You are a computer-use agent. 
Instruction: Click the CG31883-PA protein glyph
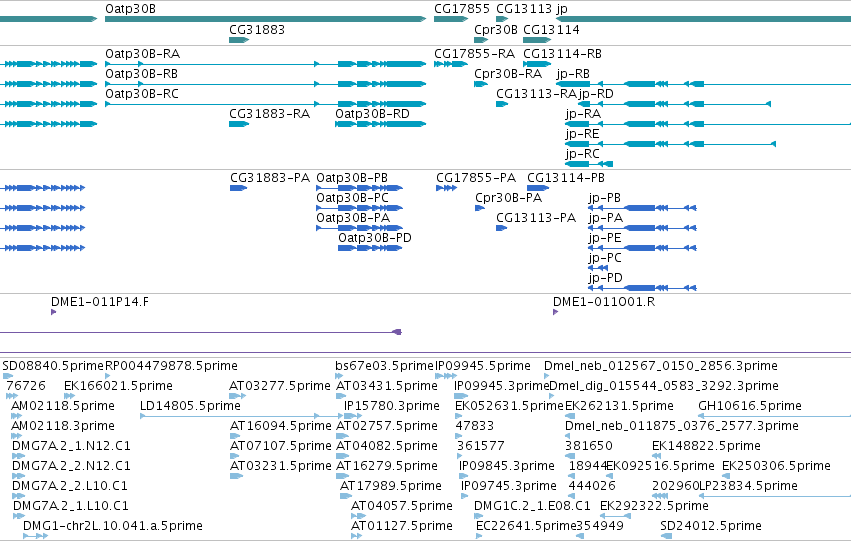click(238, 188)
